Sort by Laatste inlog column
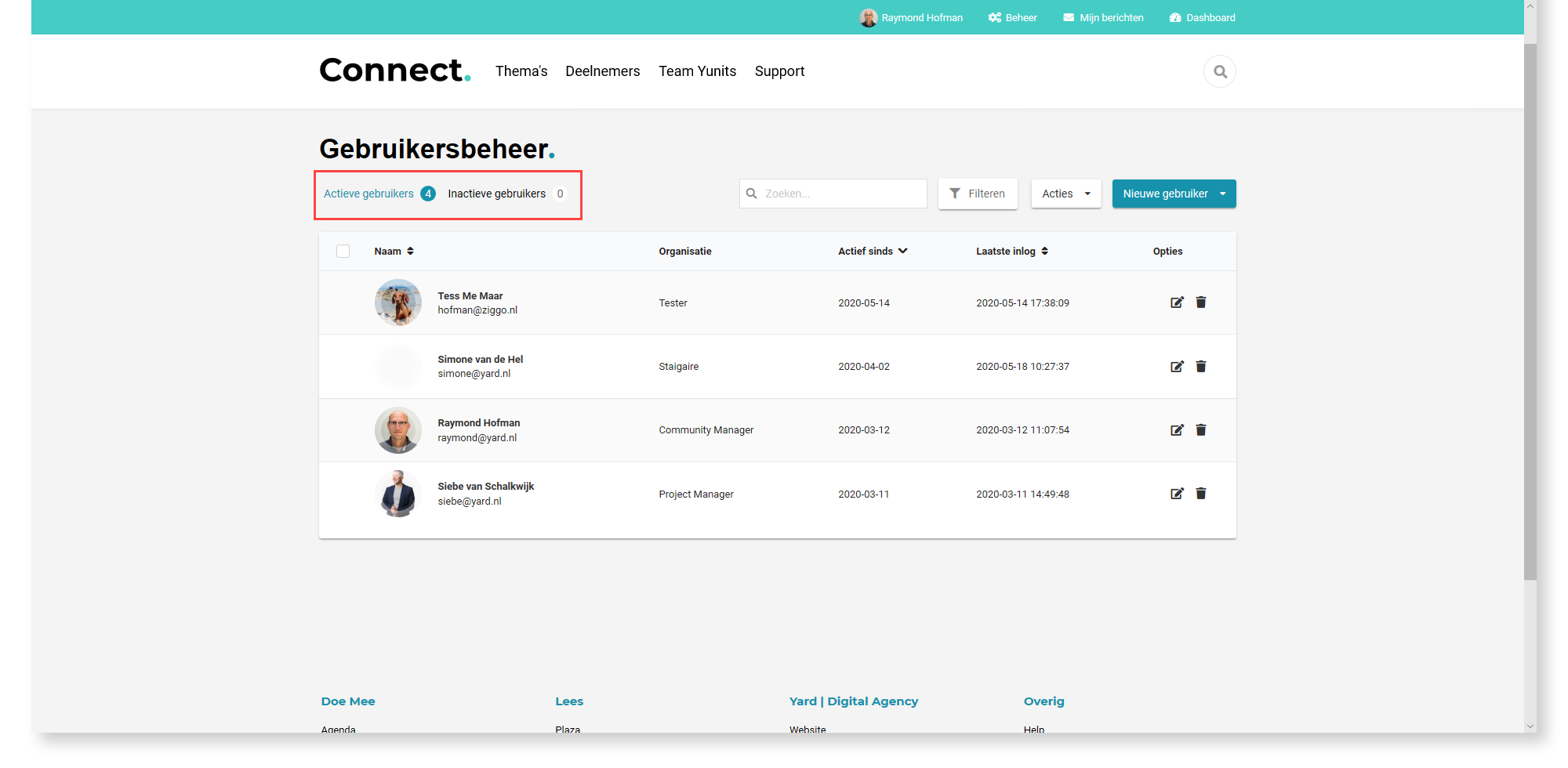Image resolution: width=1568 pixels, height=768 pixels. coord(1012,252)
